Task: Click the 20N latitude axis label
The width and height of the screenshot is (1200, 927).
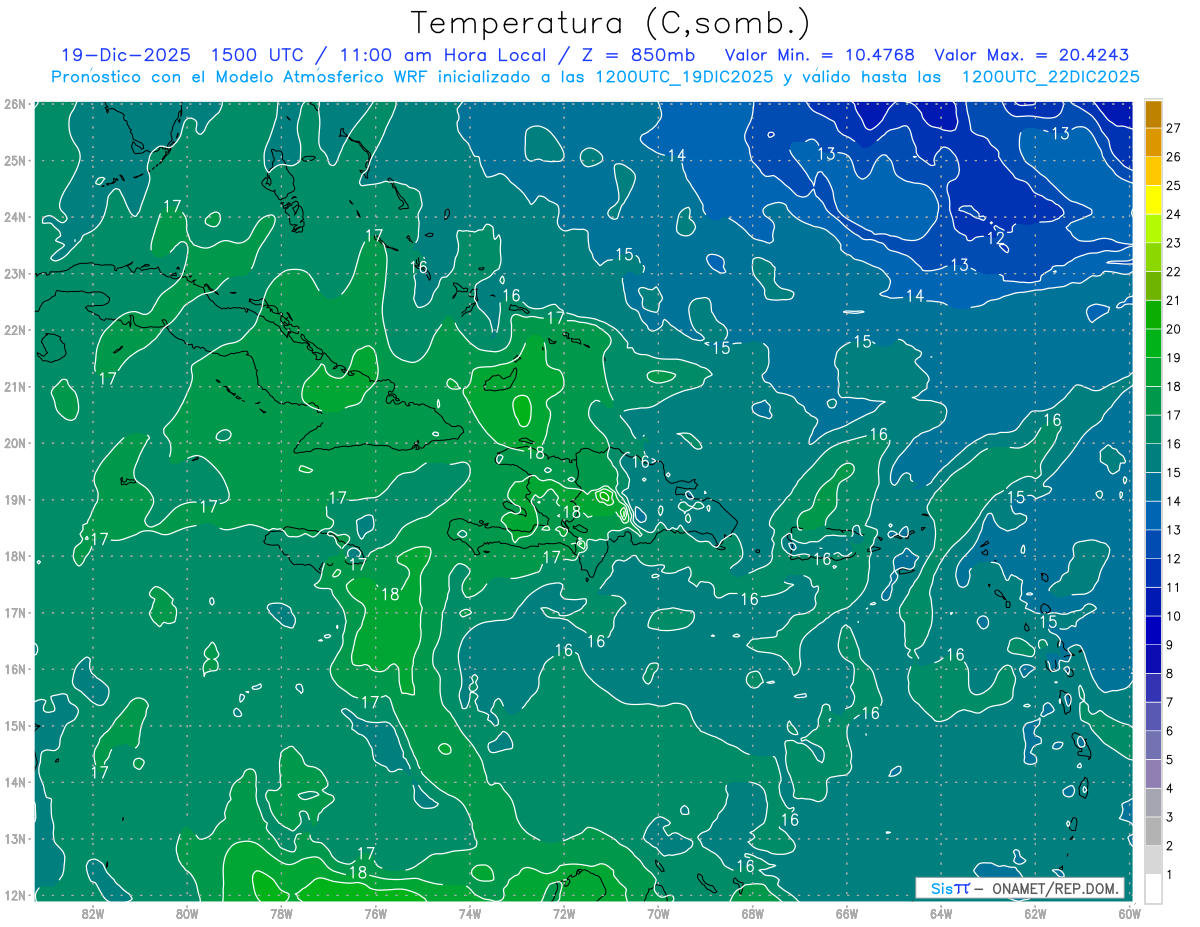Action: click(x=14, y=443)
